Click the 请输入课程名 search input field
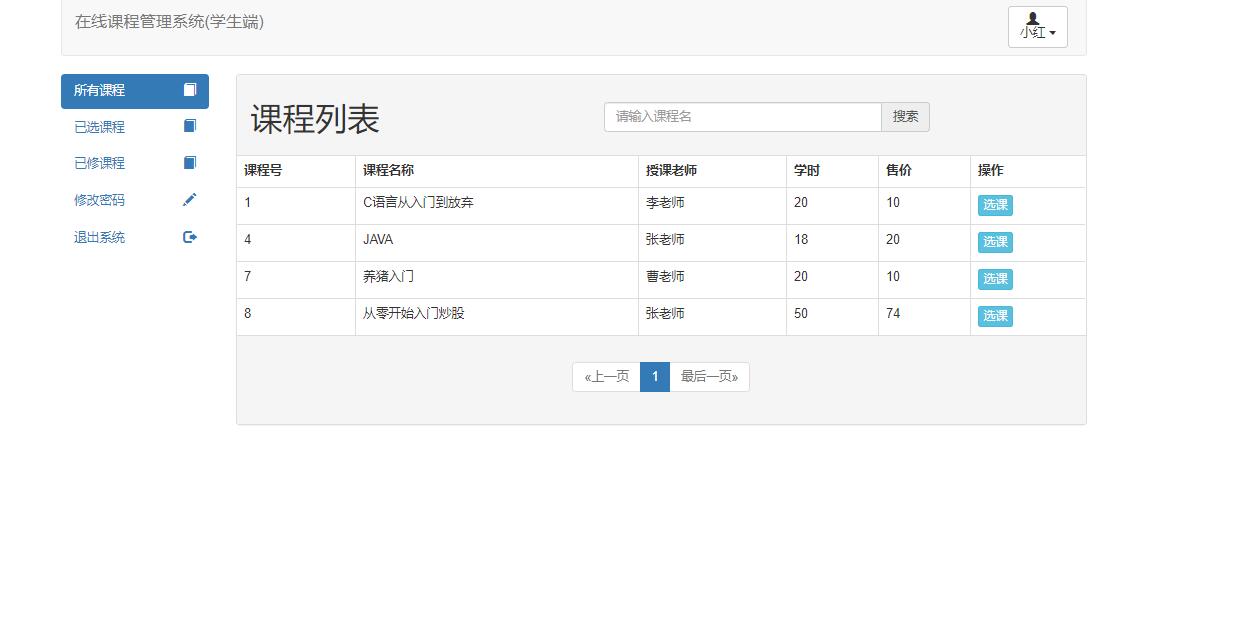This screenshot has width=1252, height=644. pos(742,116)
